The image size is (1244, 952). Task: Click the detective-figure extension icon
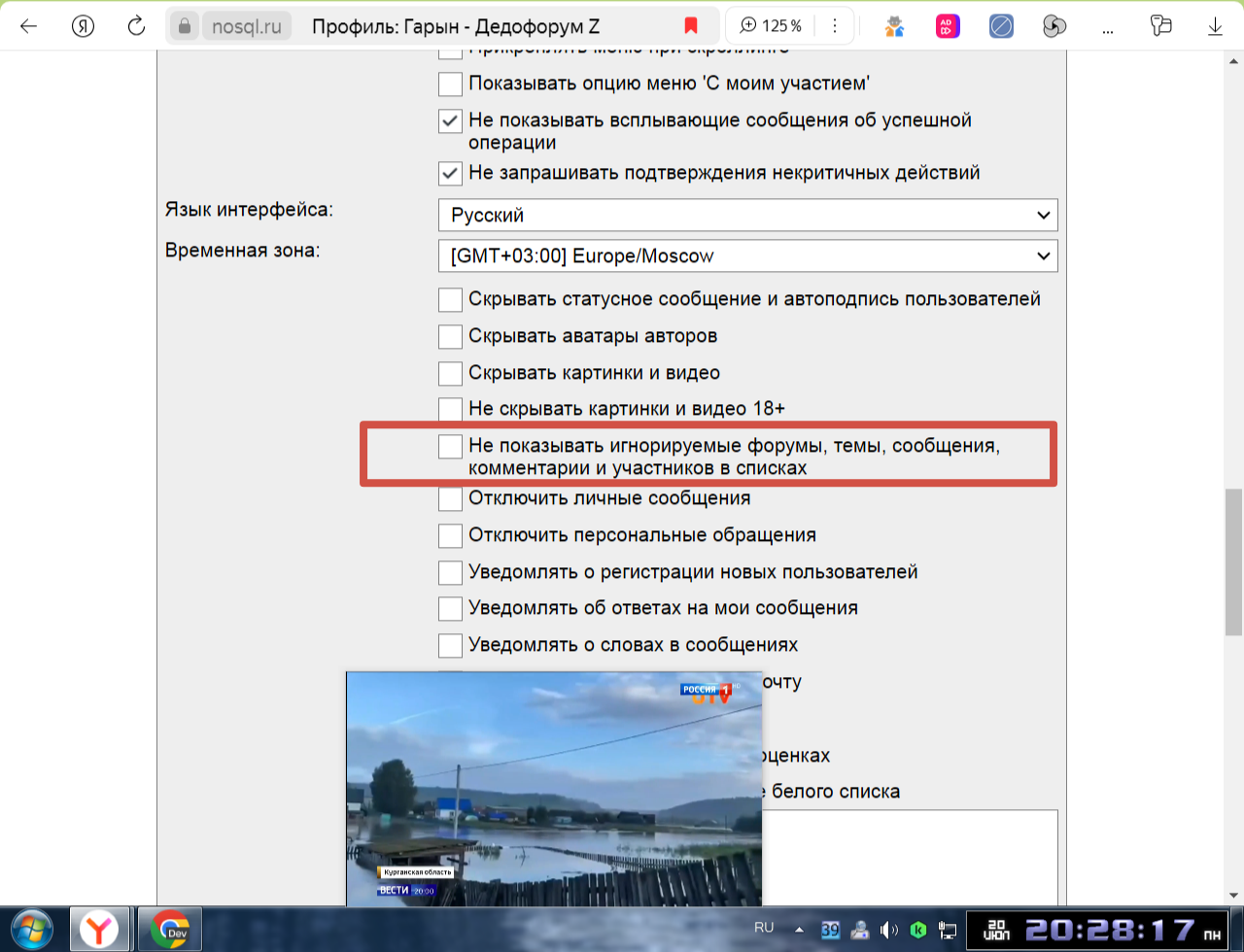[x=895, y=26]
